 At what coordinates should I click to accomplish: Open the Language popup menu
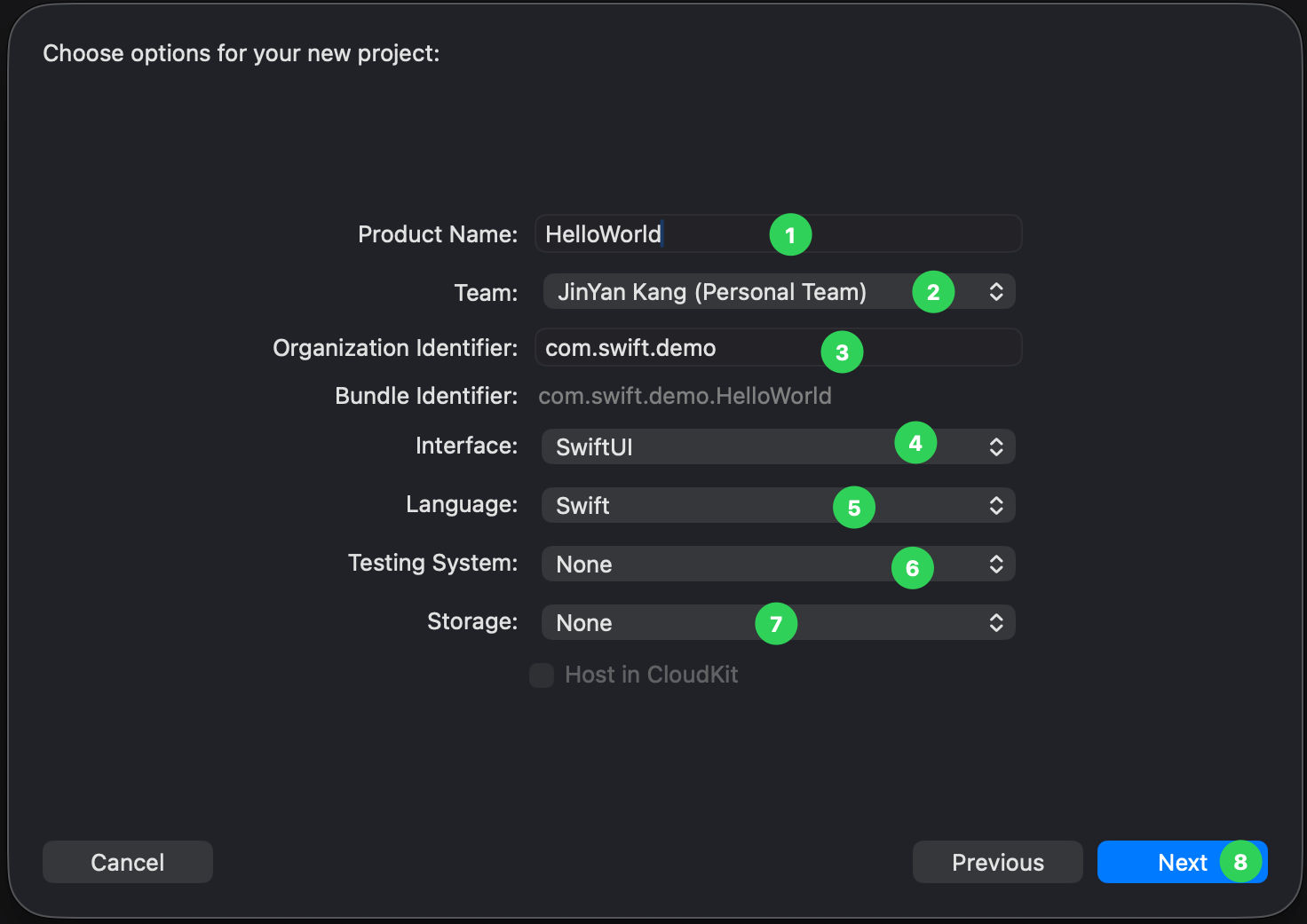click(779, 506)
